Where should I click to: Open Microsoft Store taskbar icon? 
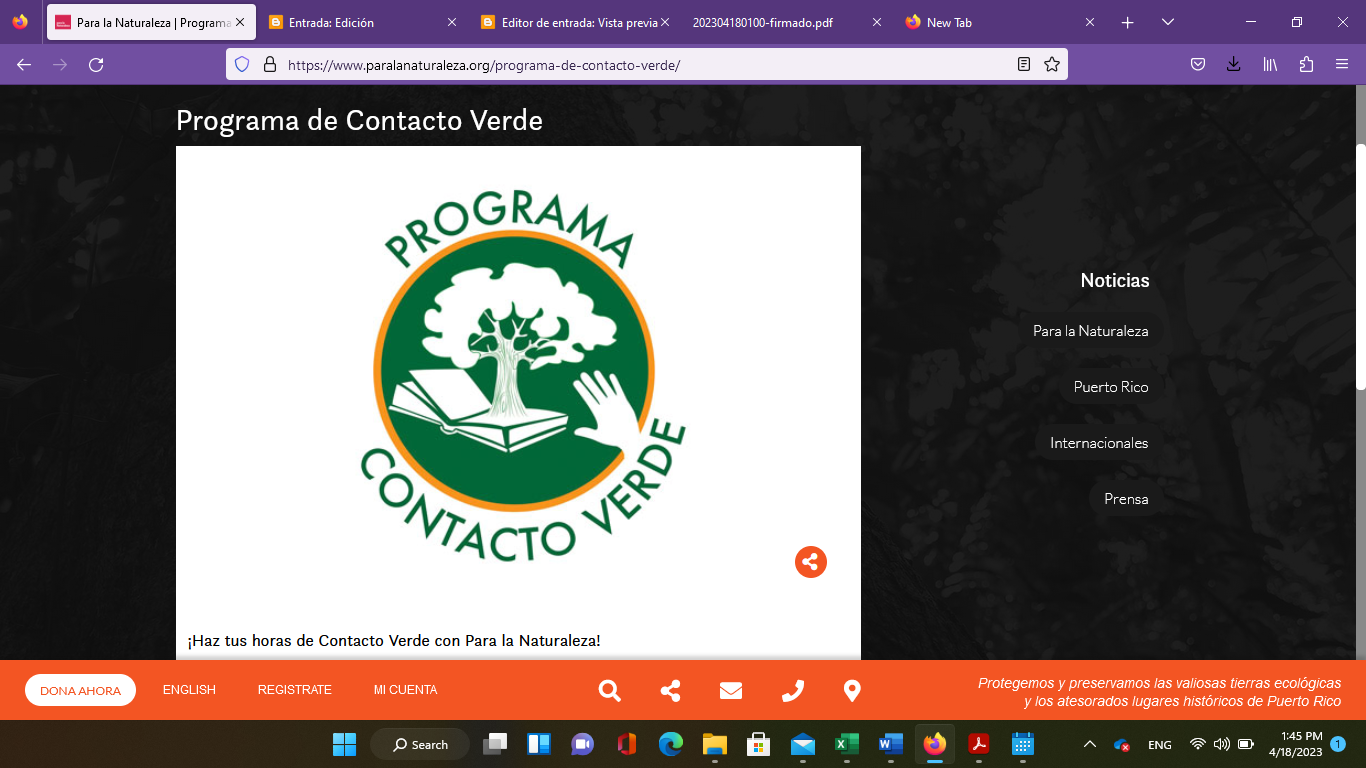click(x=758, y=744)
